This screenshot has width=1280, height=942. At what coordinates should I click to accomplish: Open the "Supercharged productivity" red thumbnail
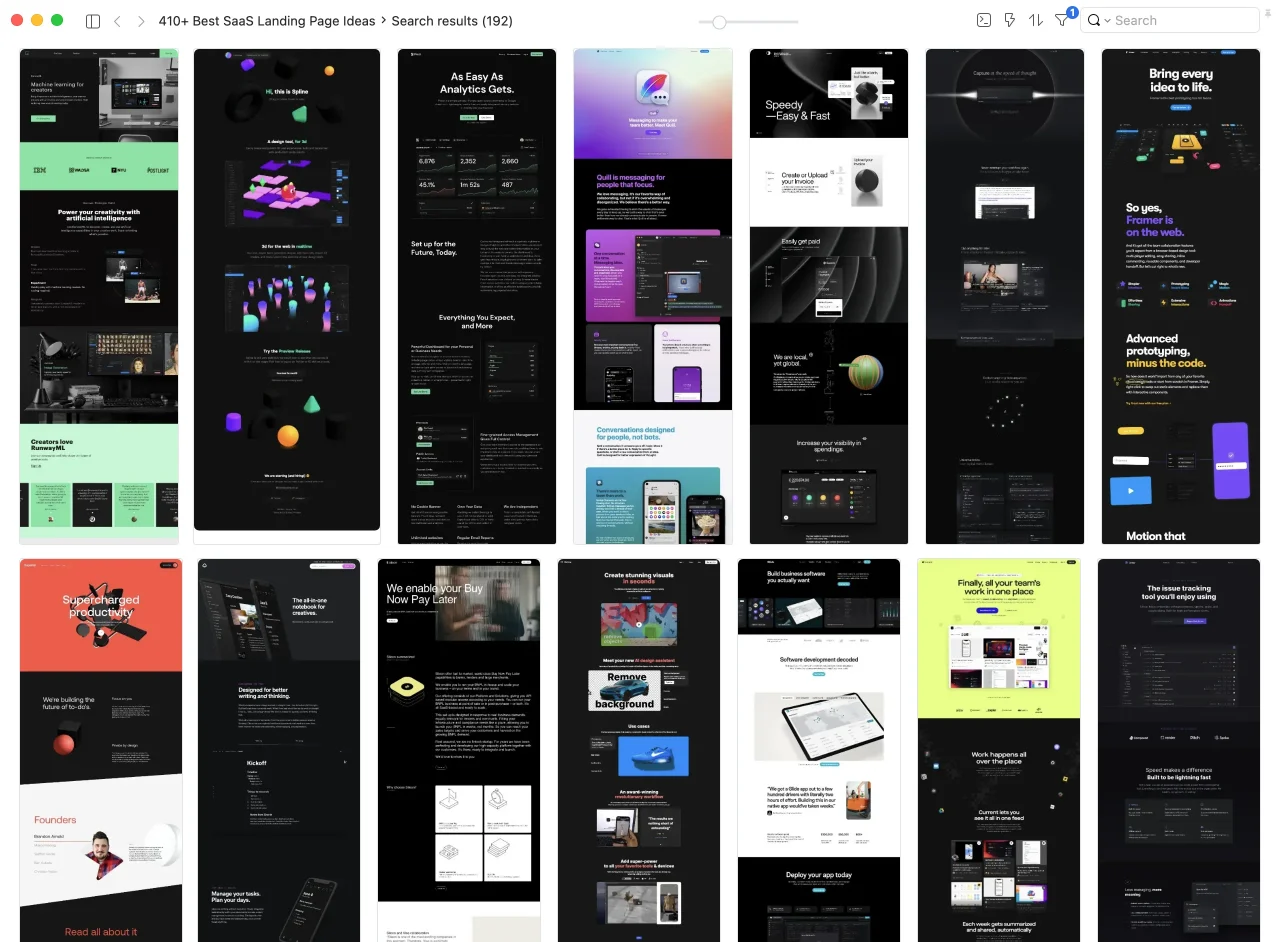click(101, 750)
